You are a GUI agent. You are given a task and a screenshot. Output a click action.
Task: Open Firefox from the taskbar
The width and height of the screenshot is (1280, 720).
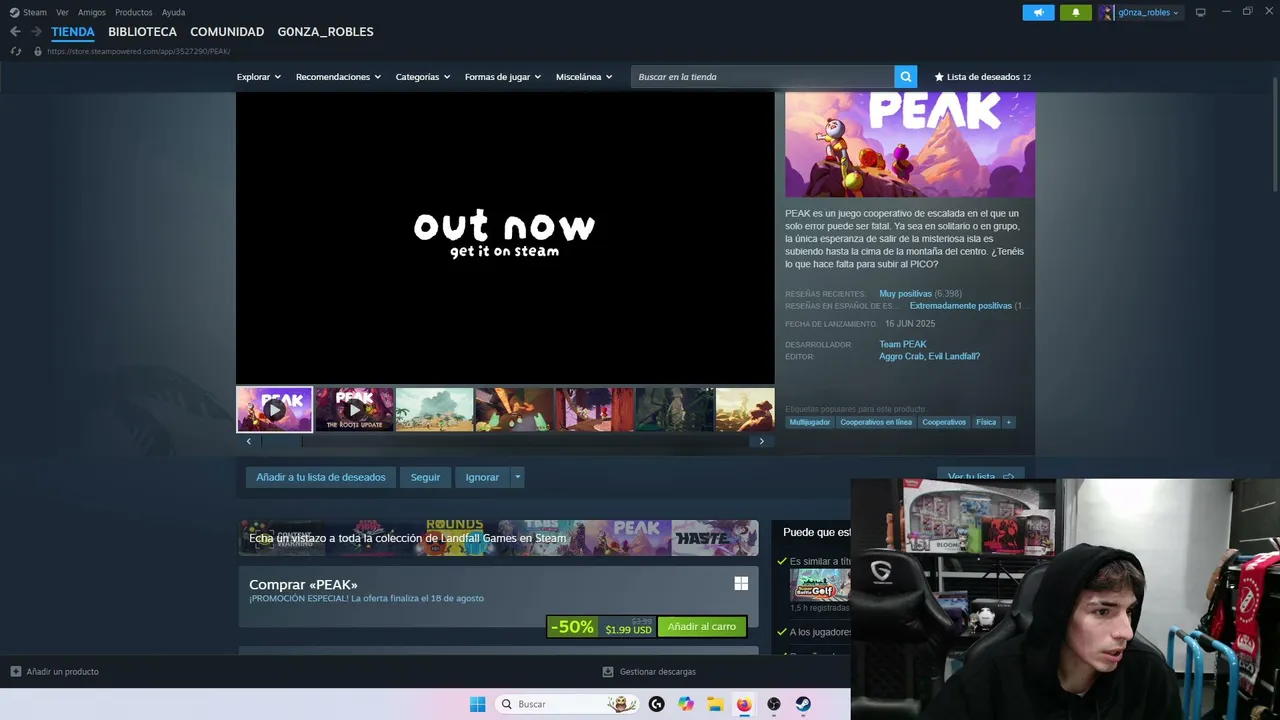point(744,704)
